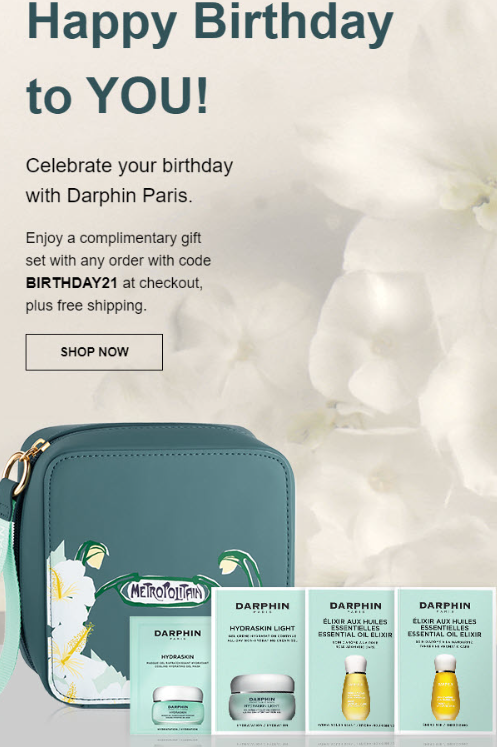Click the yellow elixir bottle on rightmost sachet

click(446, 687)
